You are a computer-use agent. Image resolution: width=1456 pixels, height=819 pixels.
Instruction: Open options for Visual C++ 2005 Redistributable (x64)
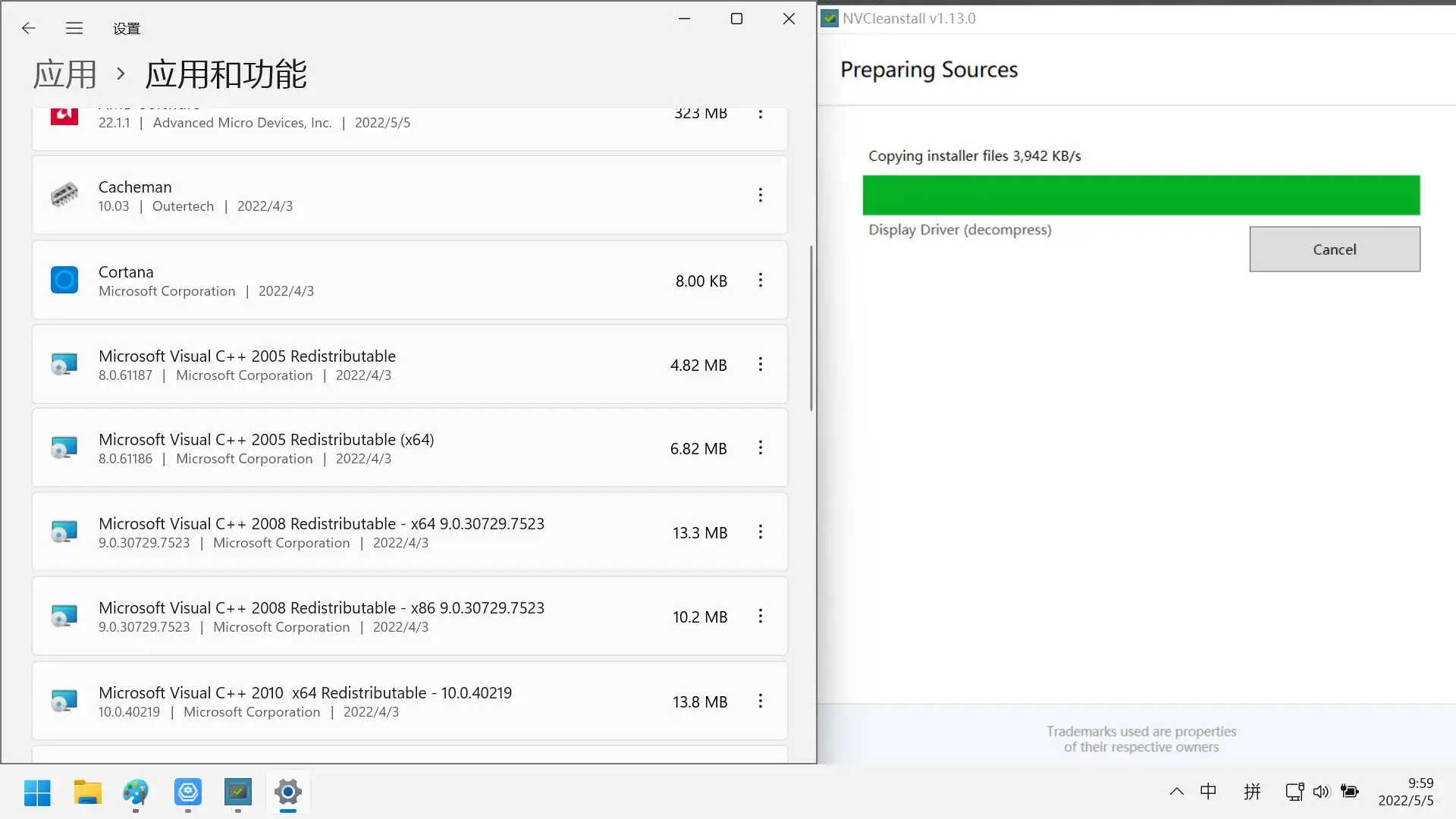[x=761, y=447]
